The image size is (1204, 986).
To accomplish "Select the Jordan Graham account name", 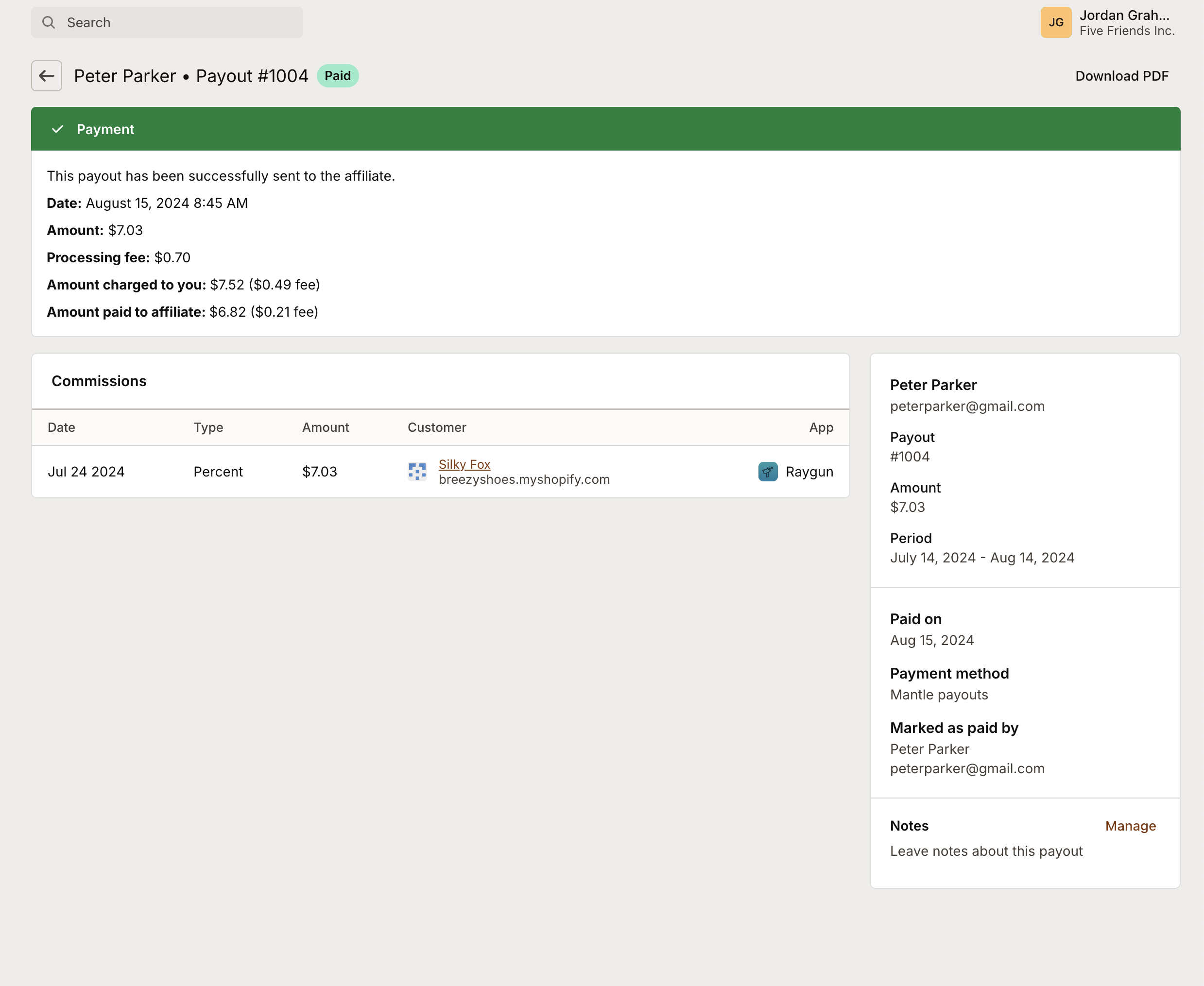I will [x=1124, y=16].
